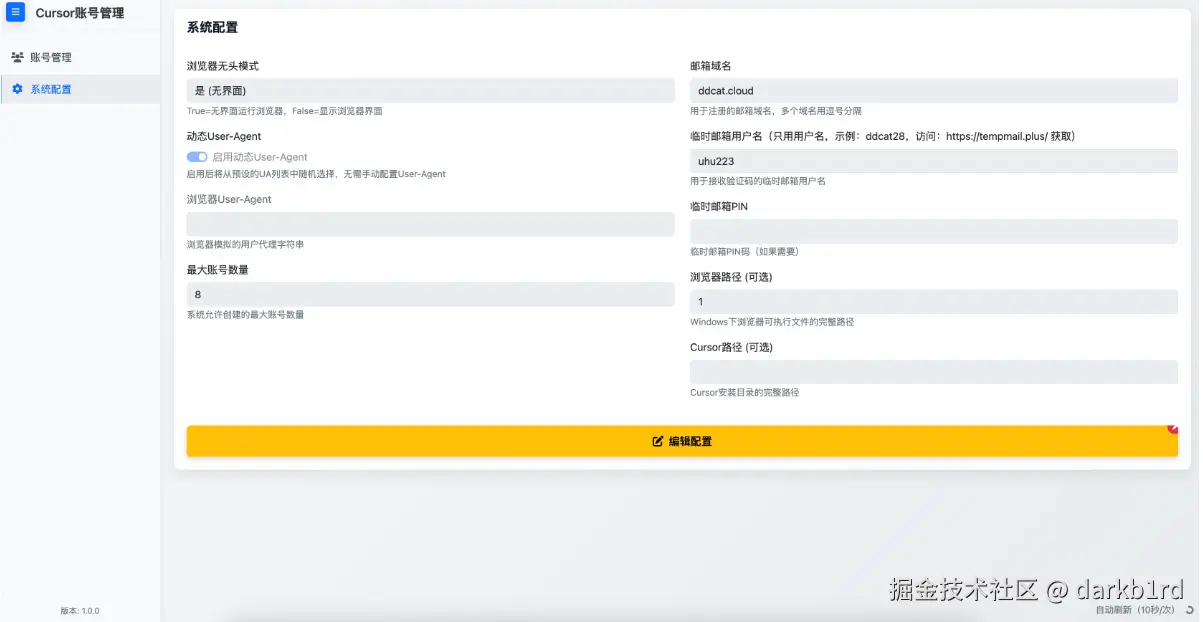Click the 最大账号数量 field containing 8

coord(431,294)
